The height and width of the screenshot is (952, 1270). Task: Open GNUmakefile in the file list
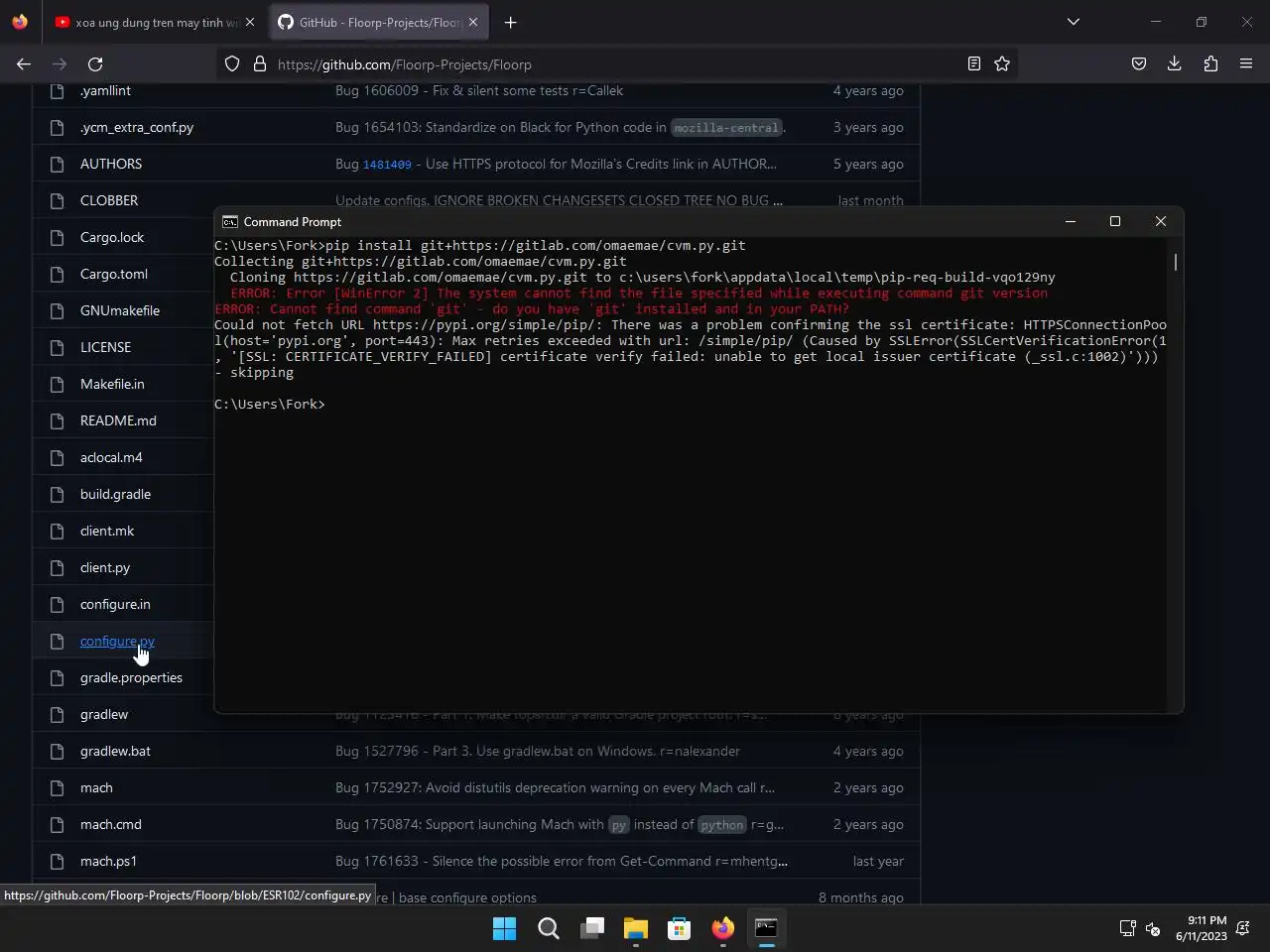[120, 310]
